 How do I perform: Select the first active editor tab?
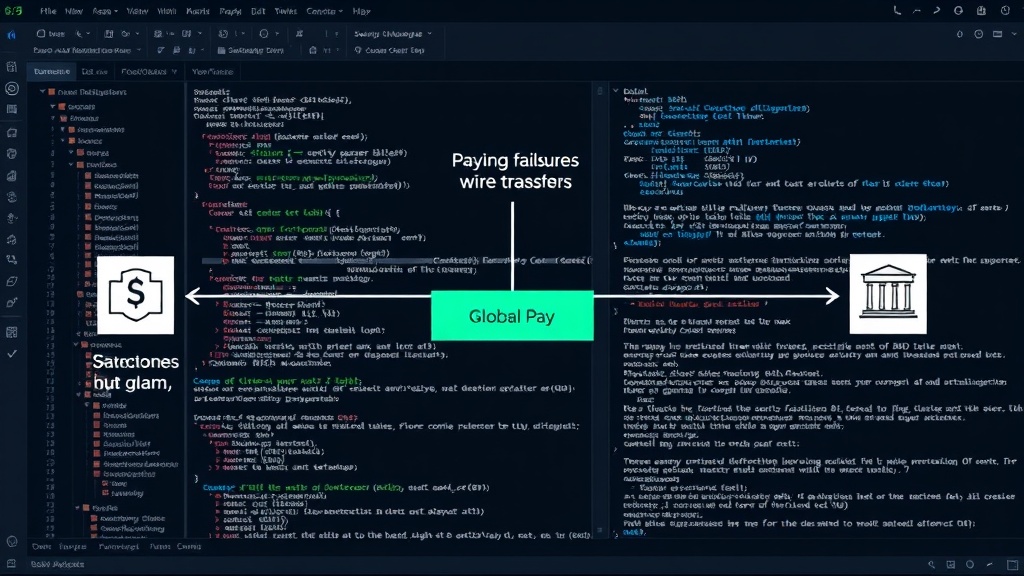tap(52, 72)
